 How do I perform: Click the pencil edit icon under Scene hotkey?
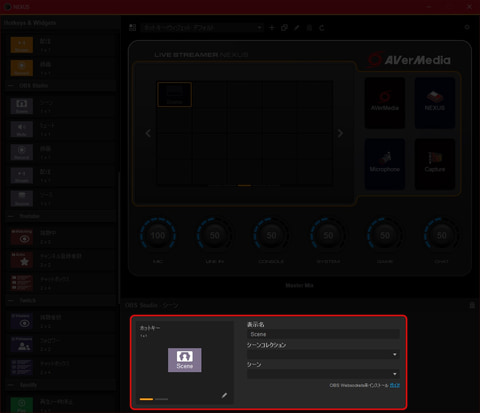(x=224, y=395)
